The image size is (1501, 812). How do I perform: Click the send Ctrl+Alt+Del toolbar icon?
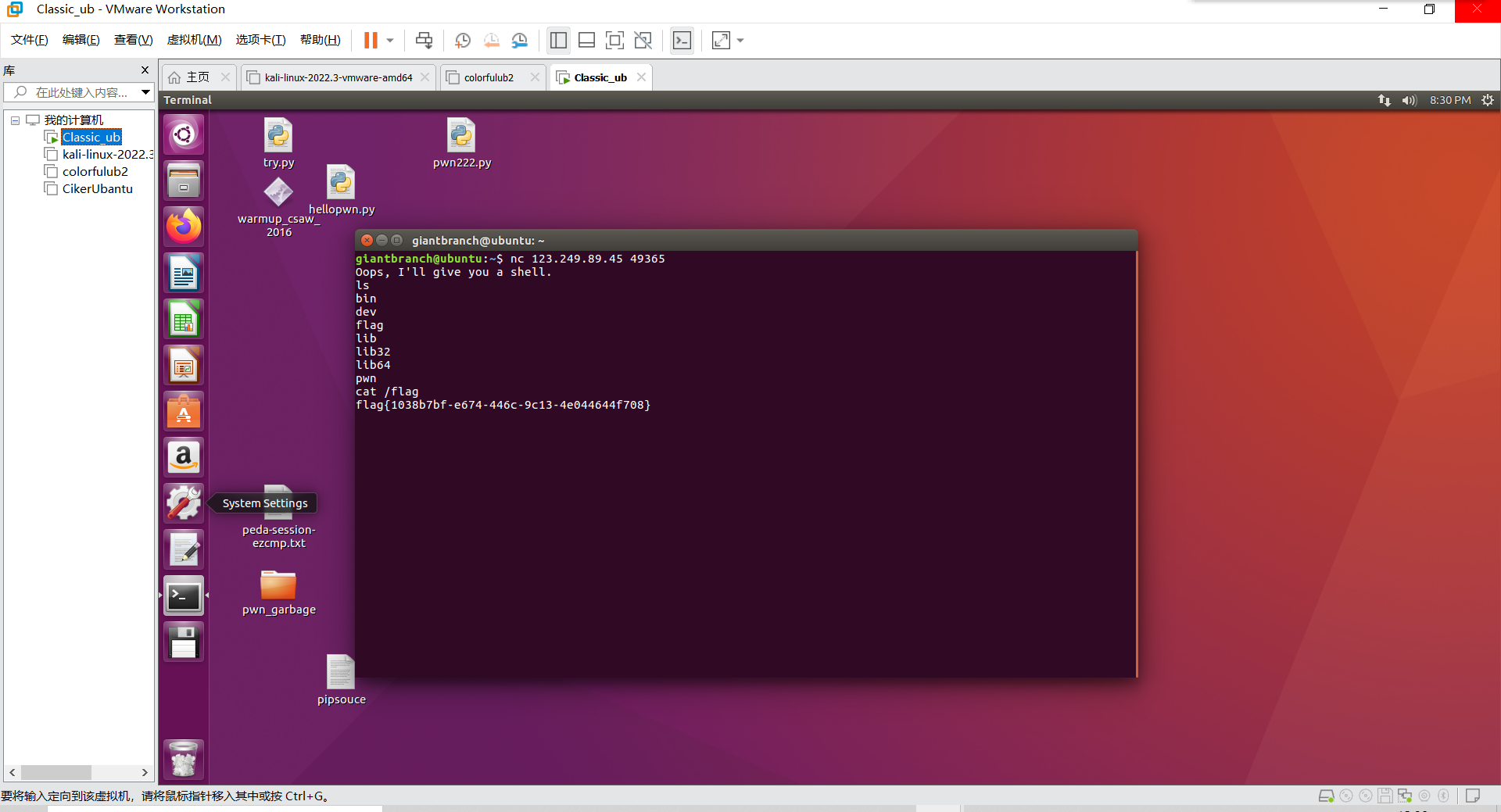point(424,40)
